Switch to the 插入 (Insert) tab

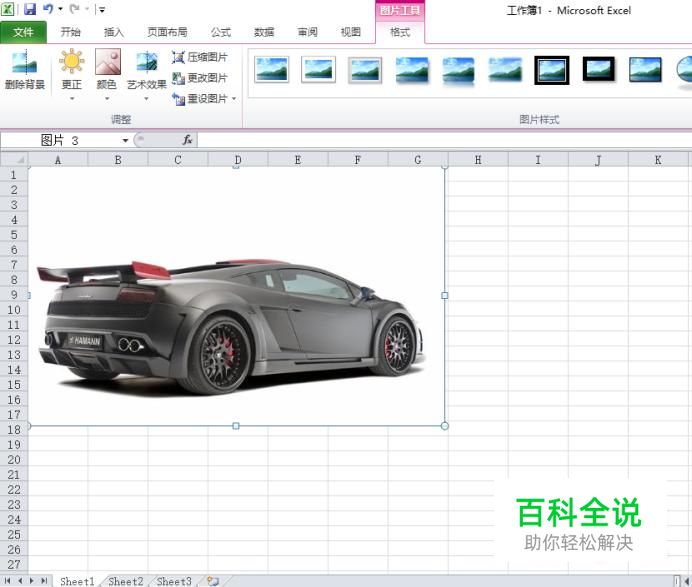tap(113, 32)
